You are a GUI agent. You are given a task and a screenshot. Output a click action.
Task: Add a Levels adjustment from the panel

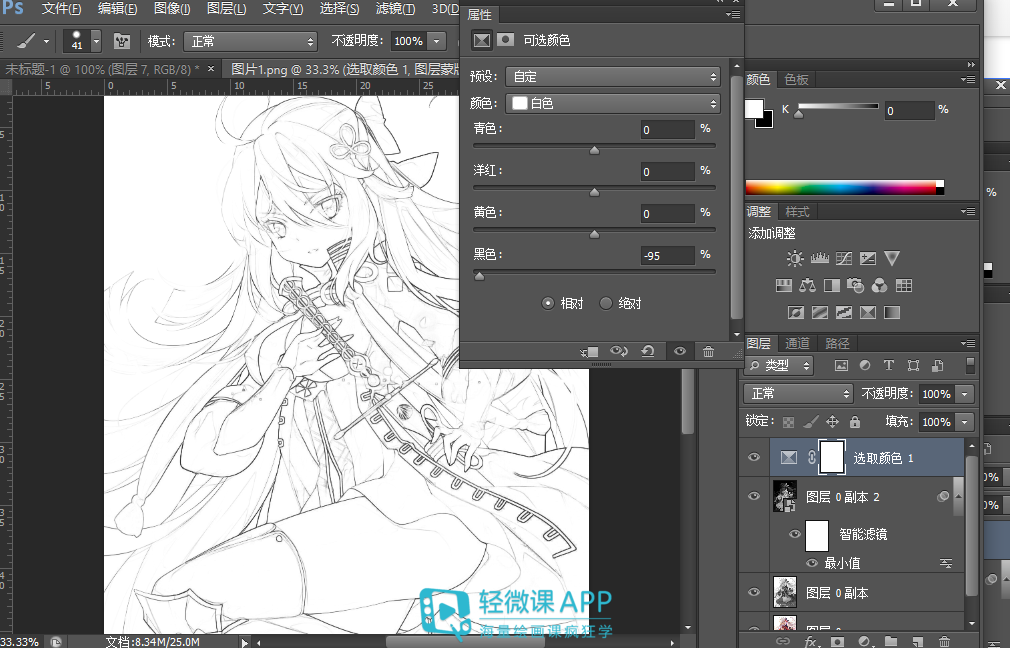tap(819, 258)
